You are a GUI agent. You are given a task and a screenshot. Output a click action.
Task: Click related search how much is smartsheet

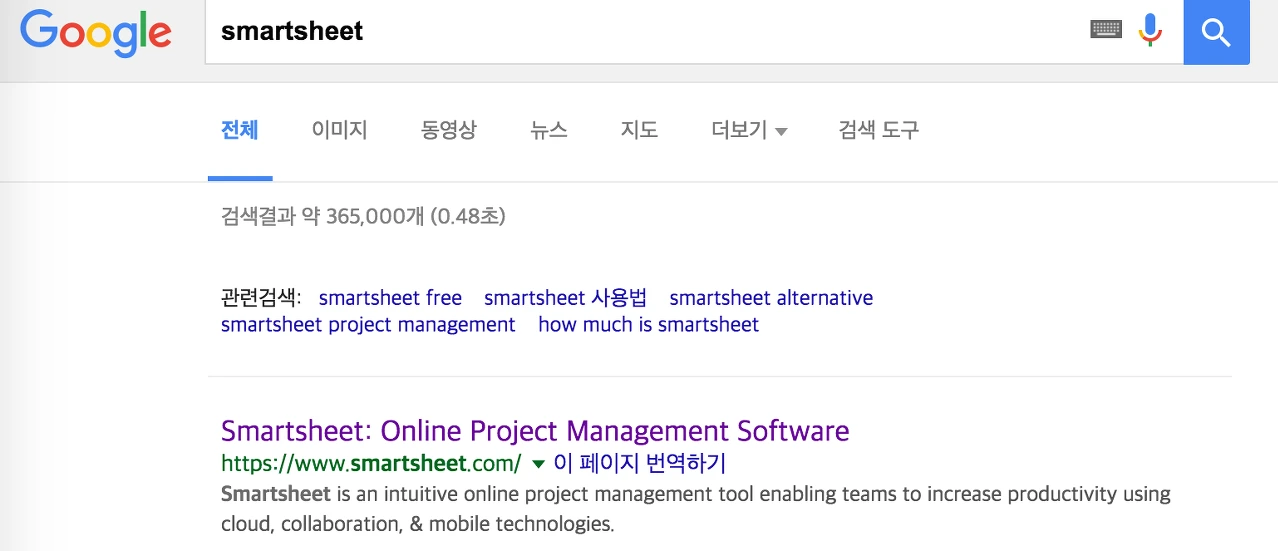pos(648,324)
